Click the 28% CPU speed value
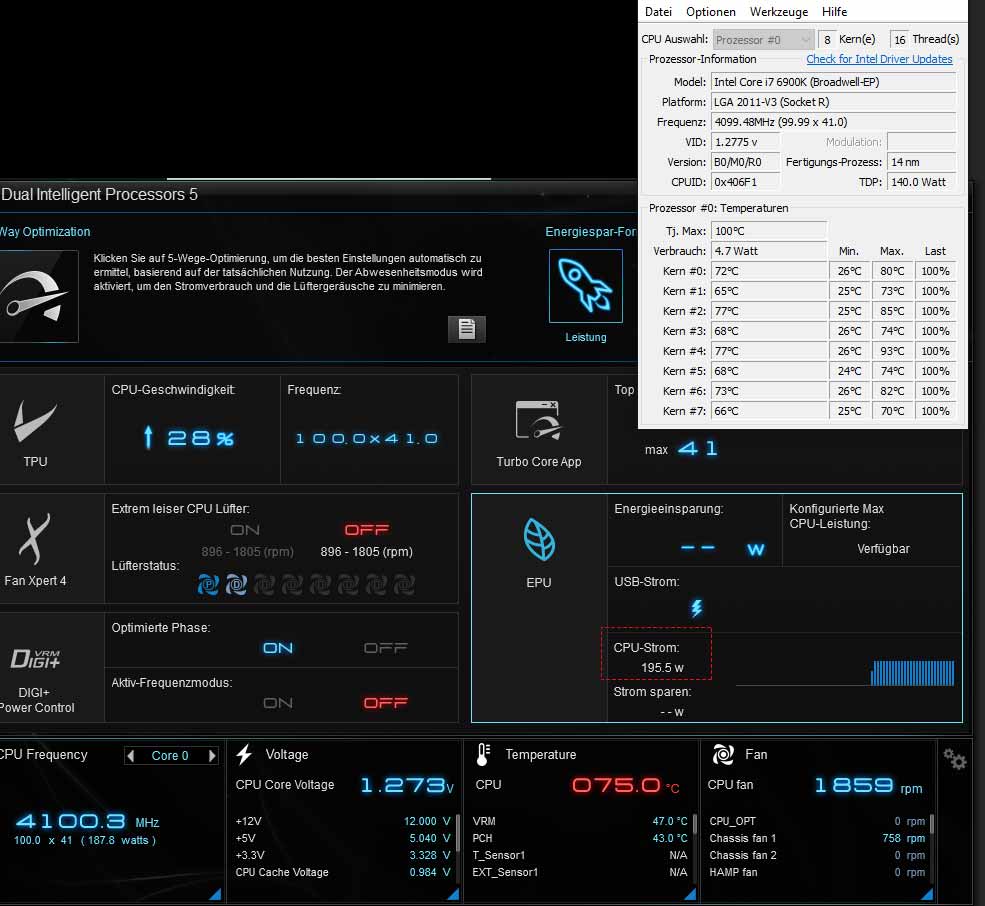This screenshot has height=906, width=985. [x=200, y=438]
